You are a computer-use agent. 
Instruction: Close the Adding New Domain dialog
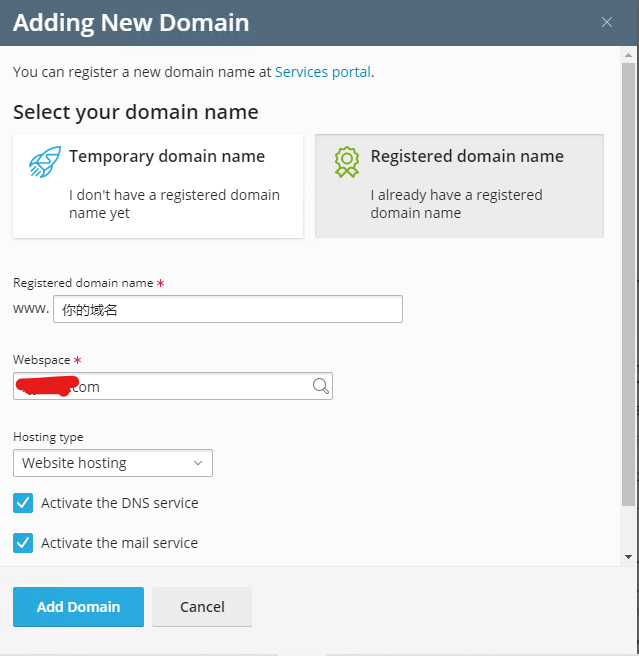pyautogui.click(x=606, y=22)
